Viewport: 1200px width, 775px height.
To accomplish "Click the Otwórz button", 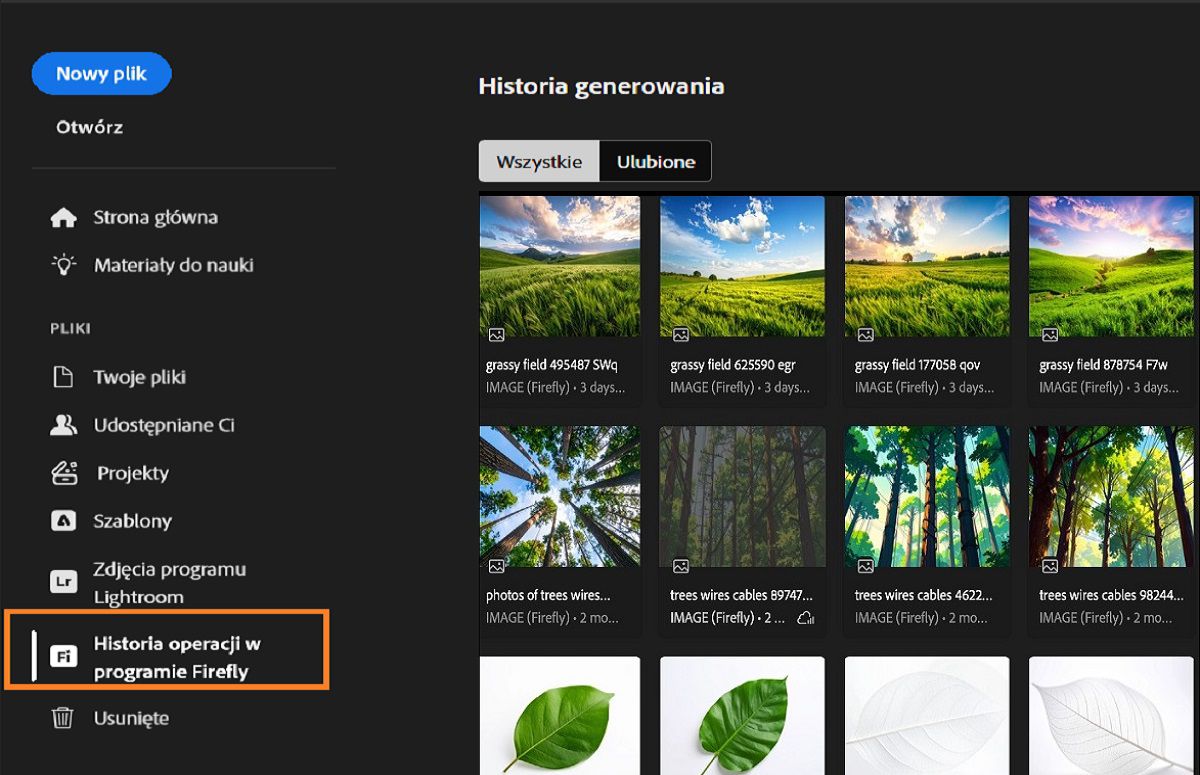I will [89, 127].
